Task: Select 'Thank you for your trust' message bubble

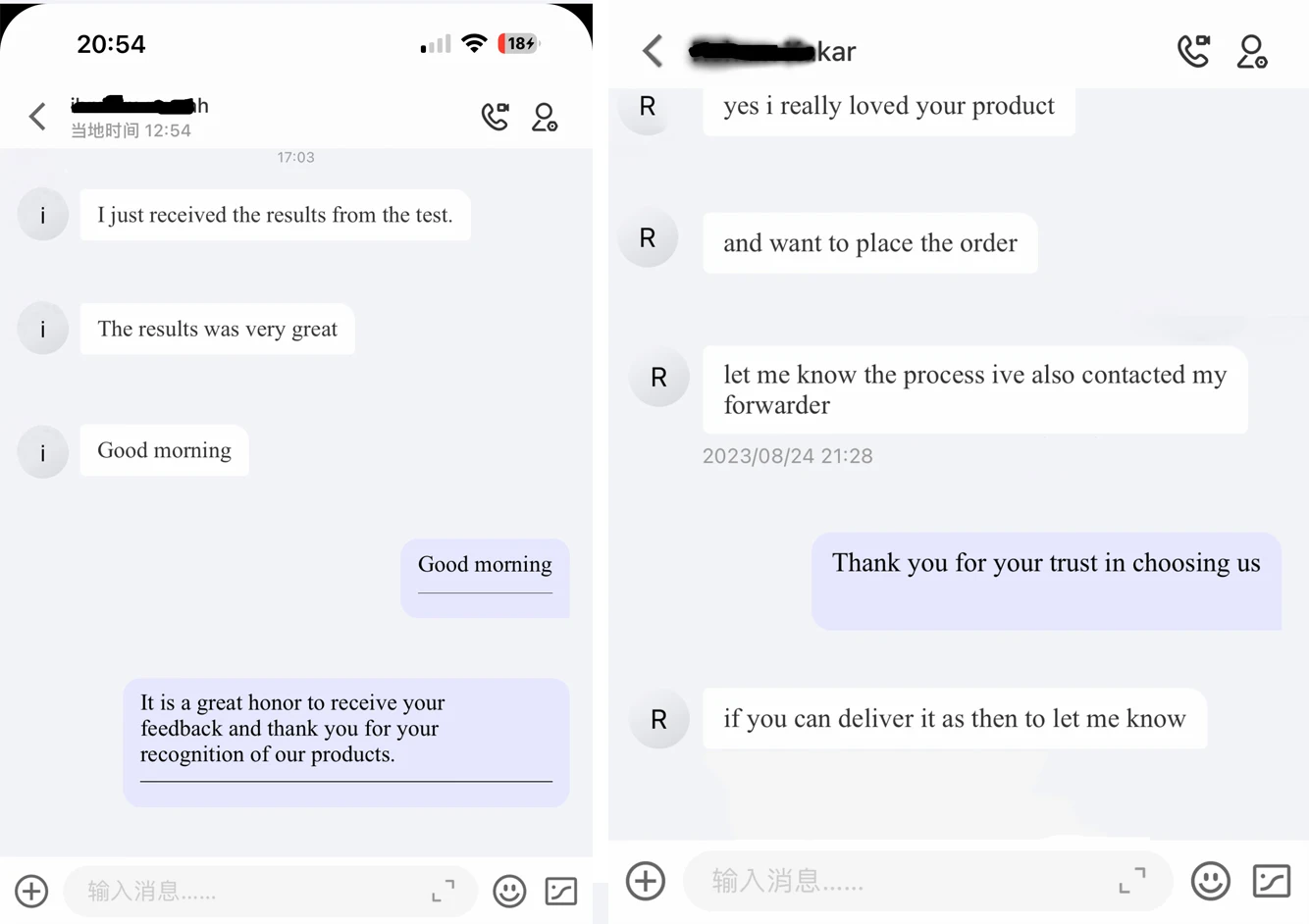Action: pos(1046,580)
